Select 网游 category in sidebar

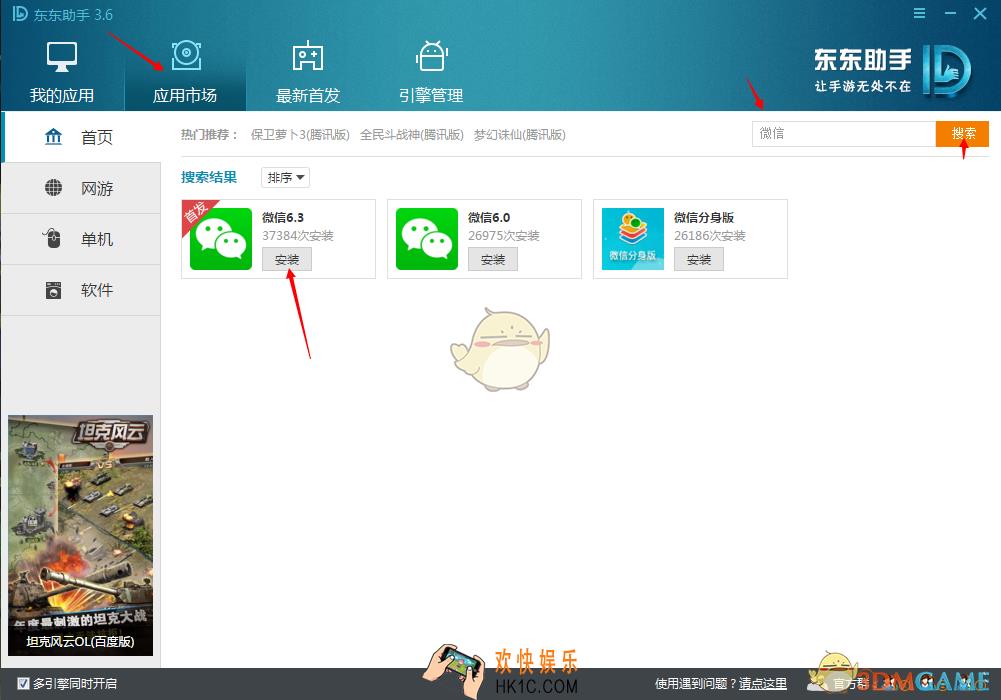click(x=82, y=188)
